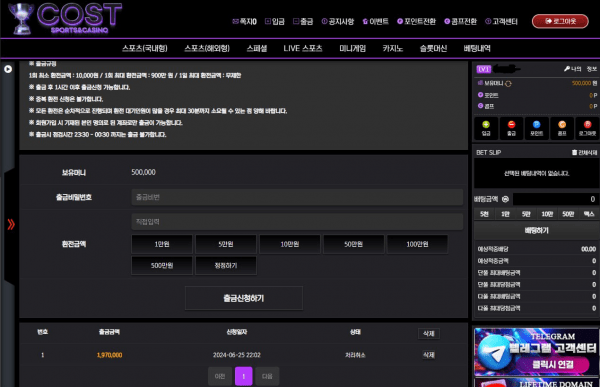Click the blue 포인트 icon in user panel
Screen dimensions: 600x387
coord(536,128)
